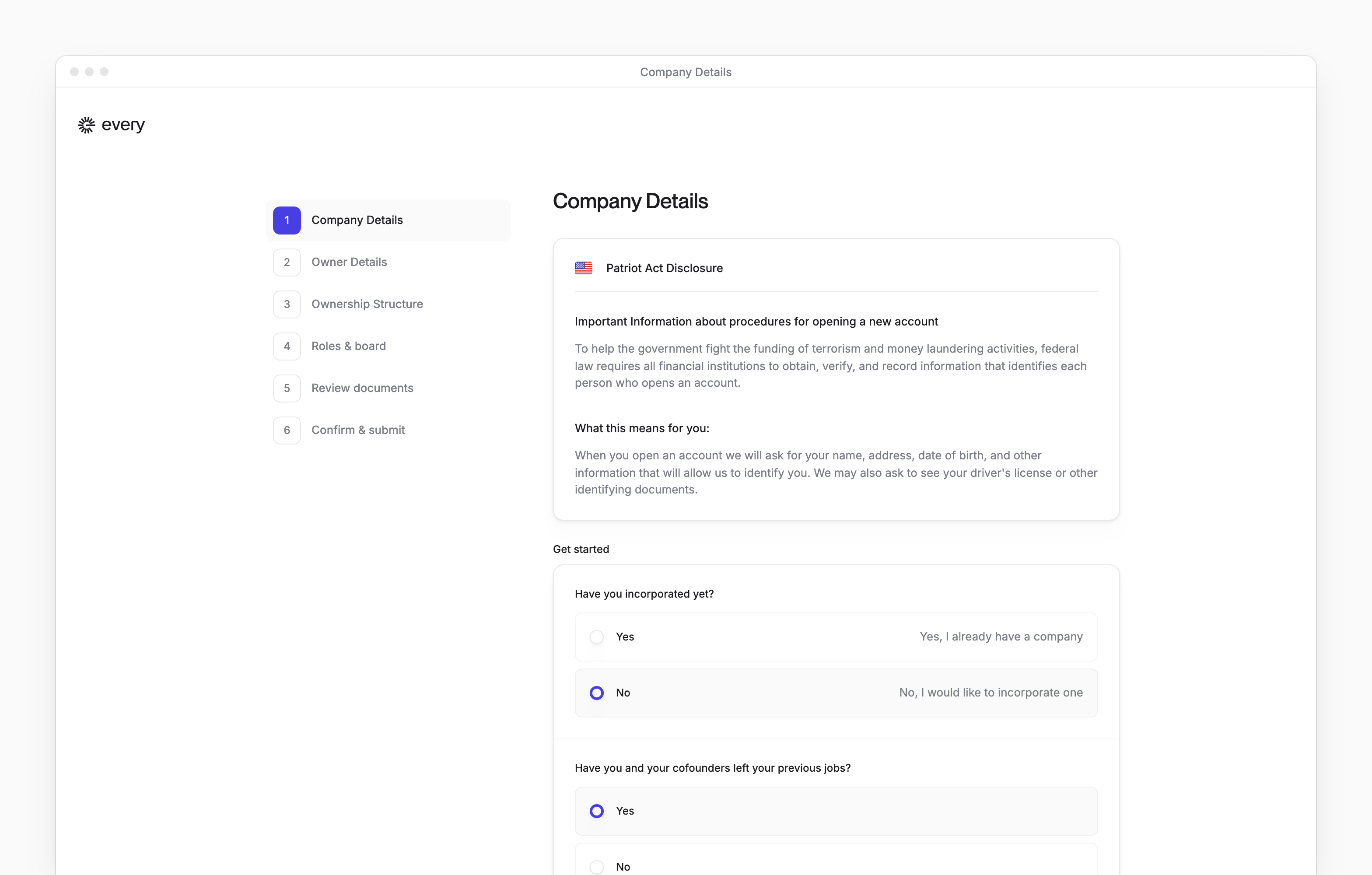Click 'Important Information about procedures' heading
Viewport: 1372px width, 875px height.
[x=756, y=321]
